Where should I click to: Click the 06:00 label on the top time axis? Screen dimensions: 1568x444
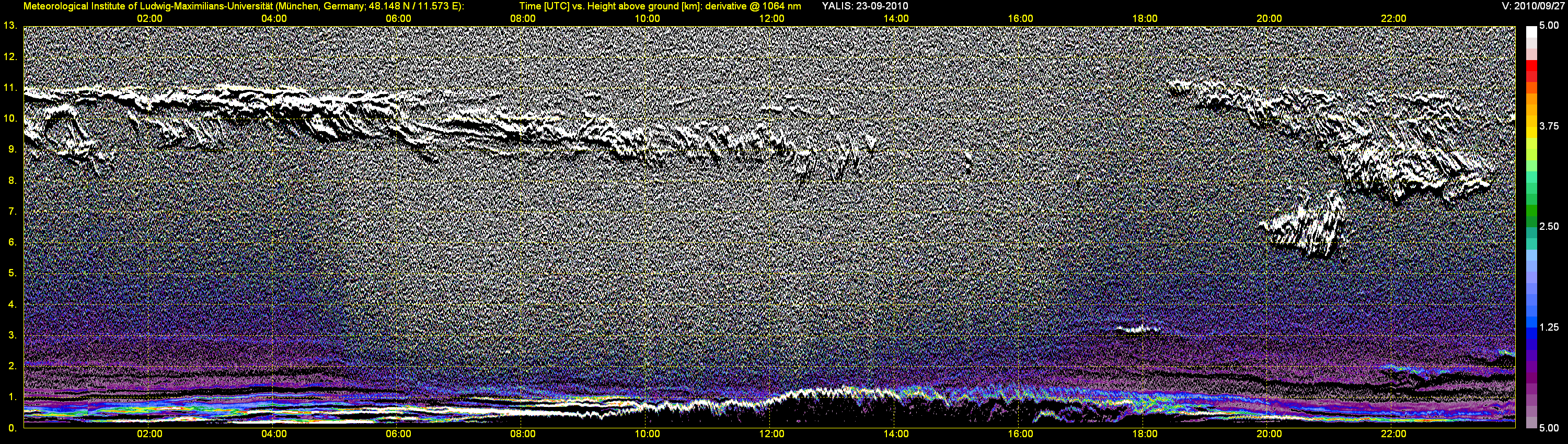tap(398, 18)
